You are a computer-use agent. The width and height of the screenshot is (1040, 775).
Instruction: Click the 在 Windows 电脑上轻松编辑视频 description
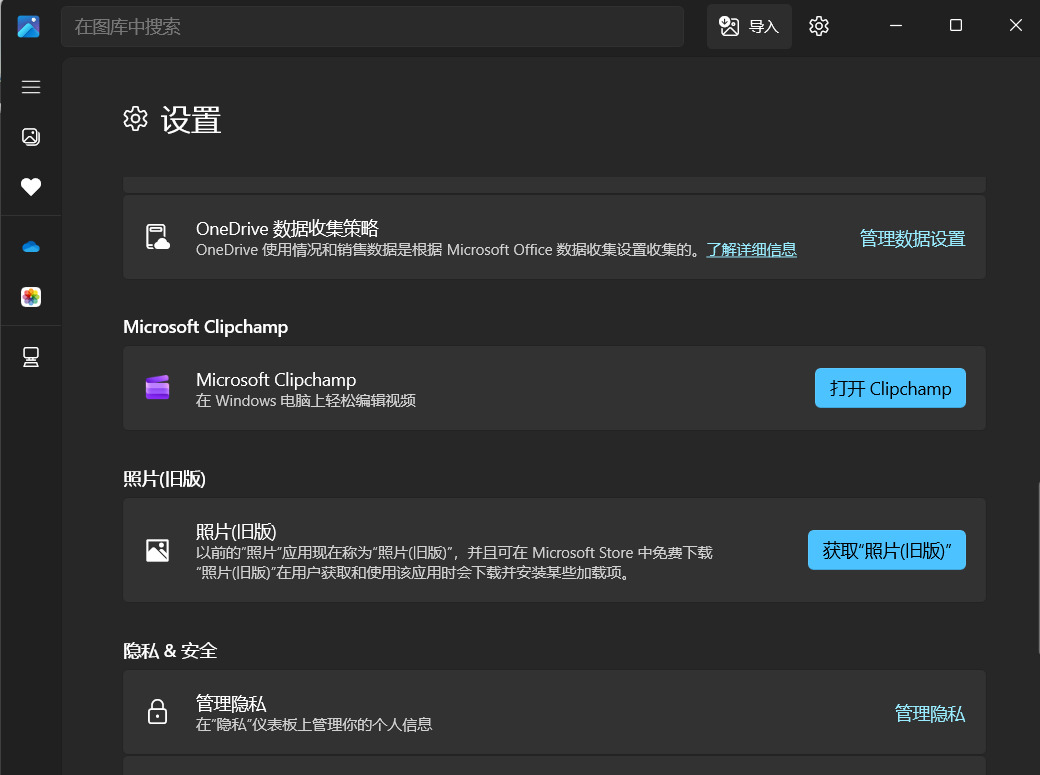pyautogui.click(x=306, y=401)
